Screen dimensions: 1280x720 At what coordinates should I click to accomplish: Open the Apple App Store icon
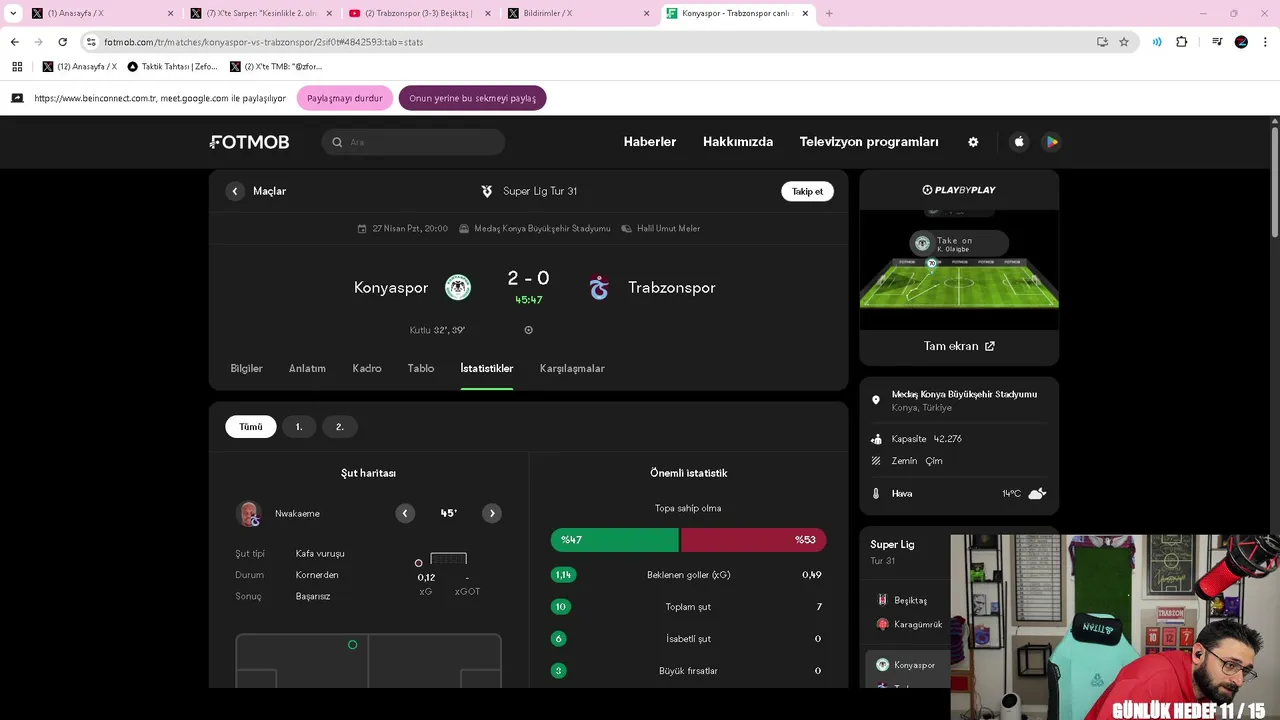pyautogui.click(x=1019, y=142)
